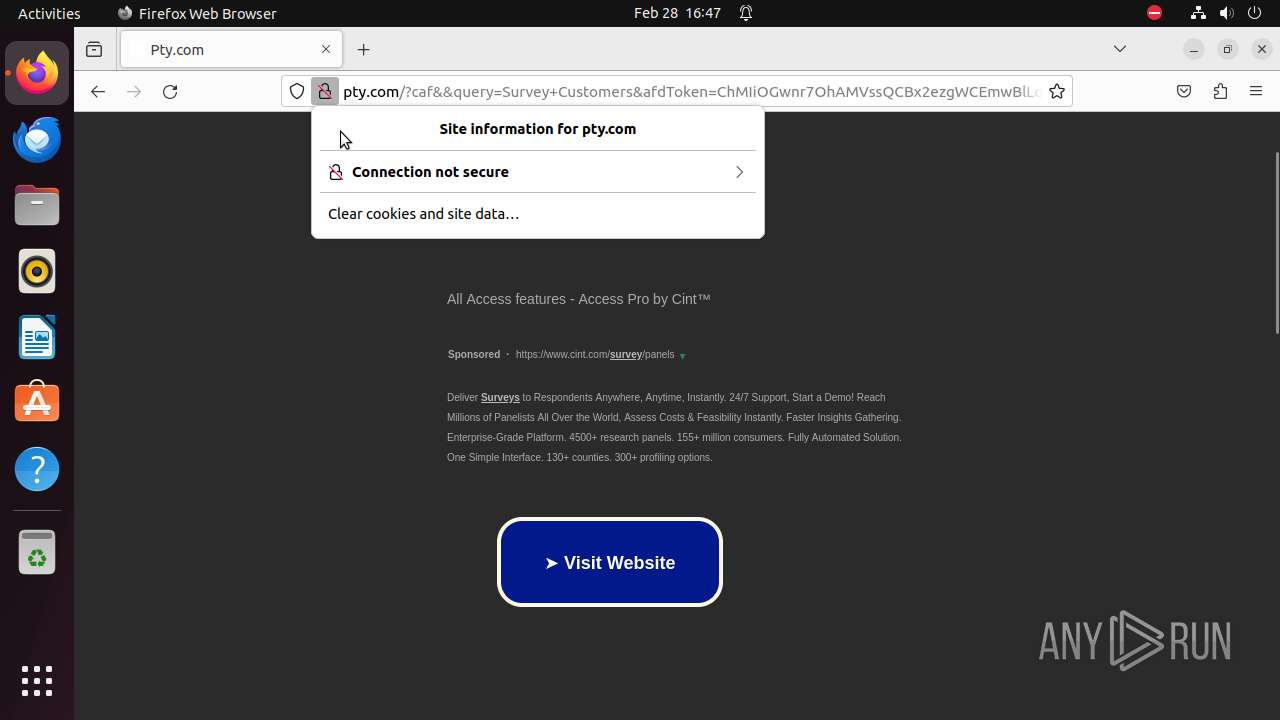This screenshot has height=720, width=1280.
Task: Click the 'Sponsored' label
Action: coord(474,355)
